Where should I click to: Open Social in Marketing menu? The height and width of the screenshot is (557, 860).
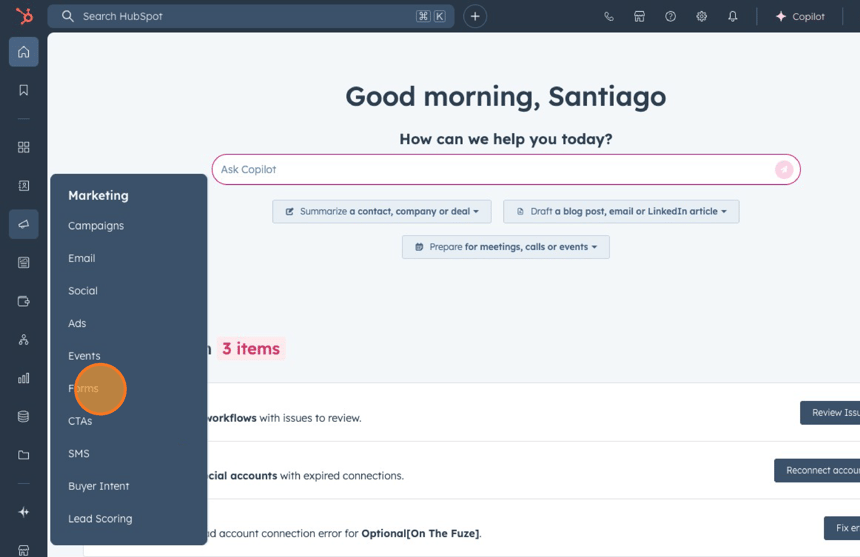click(83, 291)
